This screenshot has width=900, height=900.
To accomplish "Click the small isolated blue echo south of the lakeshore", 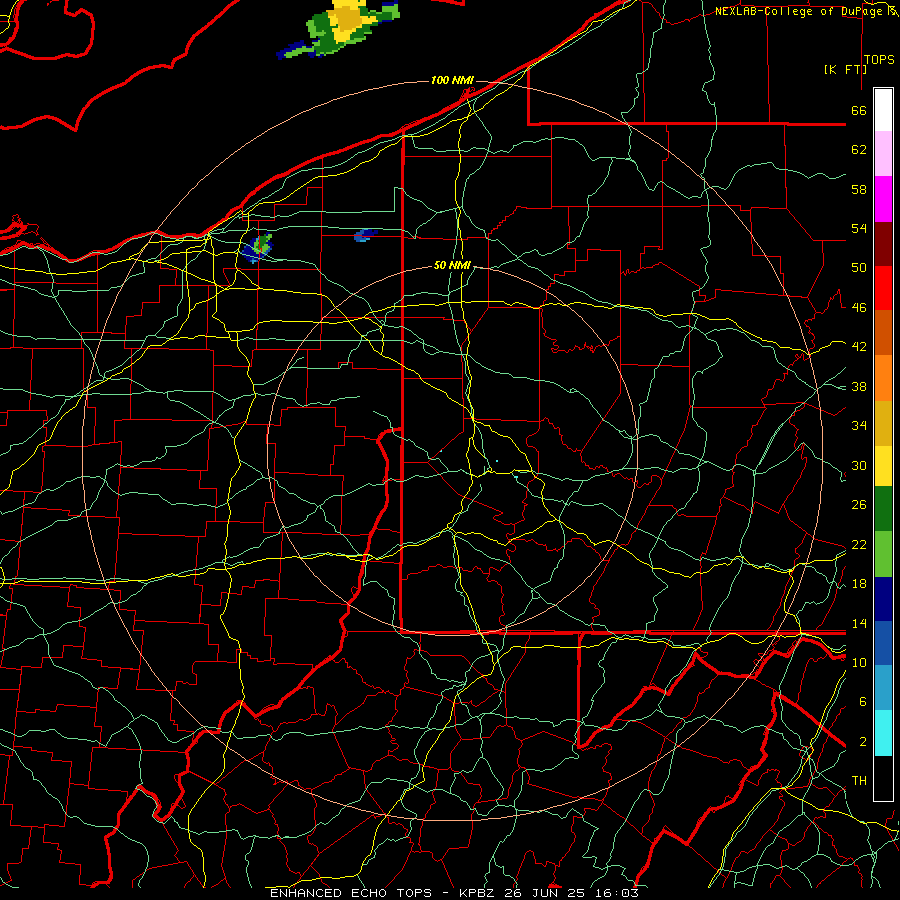I will tap(365, 235).
